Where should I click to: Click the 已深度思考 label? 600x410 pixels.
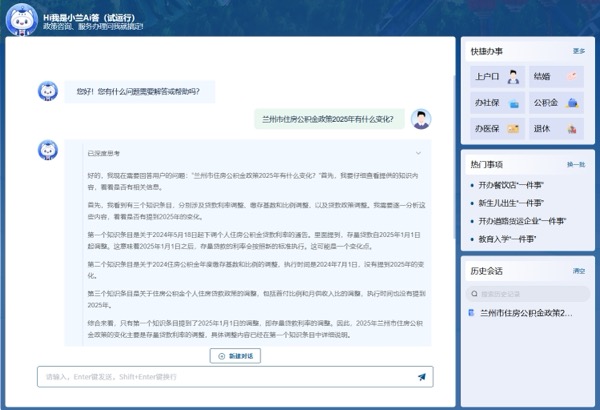(x=104, y=154)
